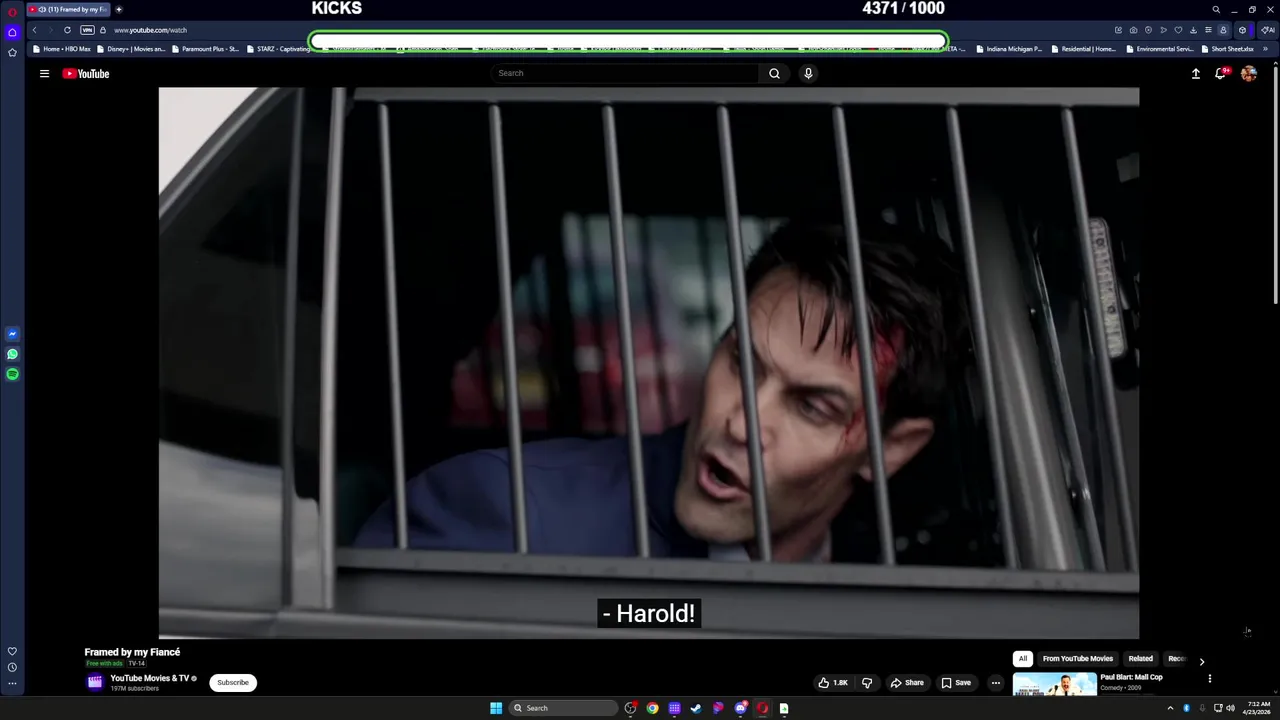
Task: Open the Residential | Home... bookmark
Action: tap(1084, 48)
